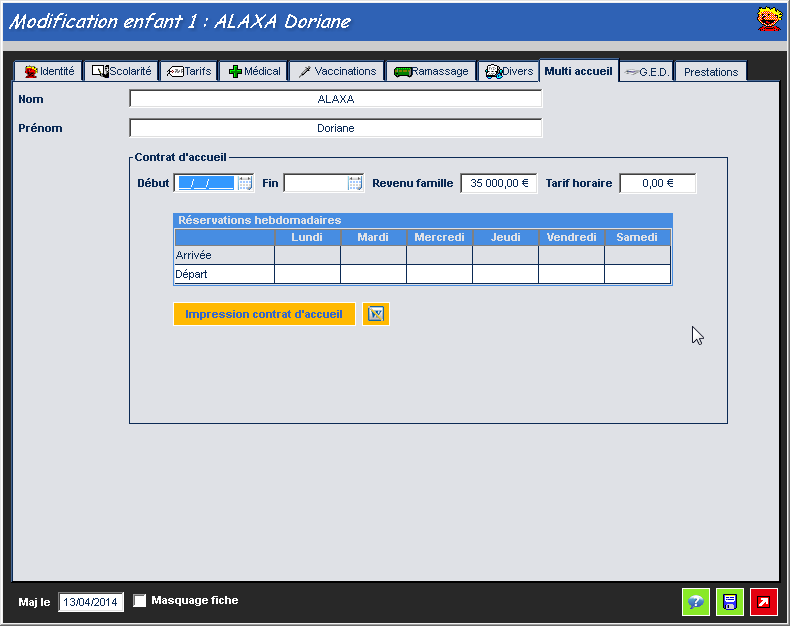This screenshot has width=790, height=626.
Task: Click the Word export icon button
Action: point(376,314)
